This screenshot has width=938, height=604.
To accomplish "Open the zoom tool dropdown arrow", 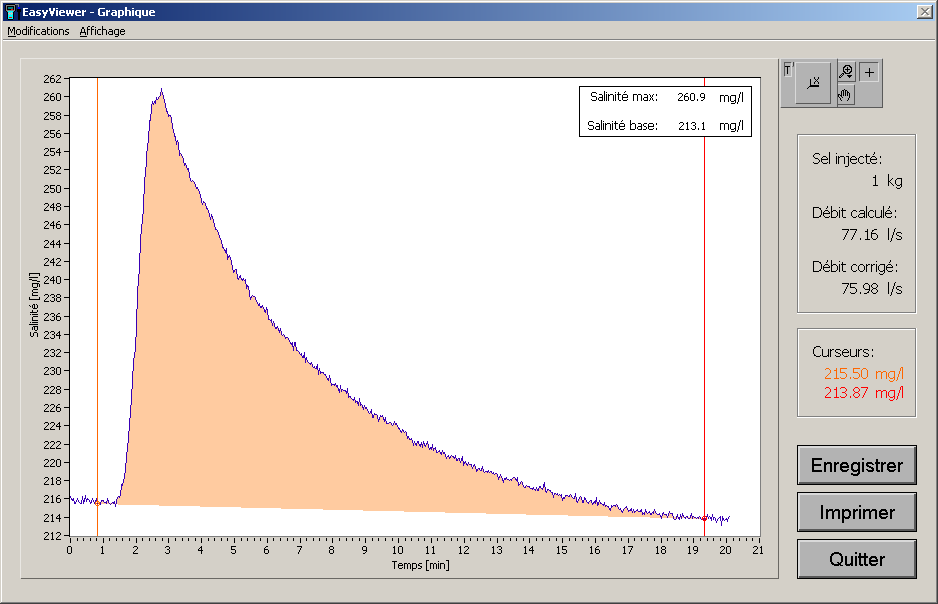I will tap(850, 76).
